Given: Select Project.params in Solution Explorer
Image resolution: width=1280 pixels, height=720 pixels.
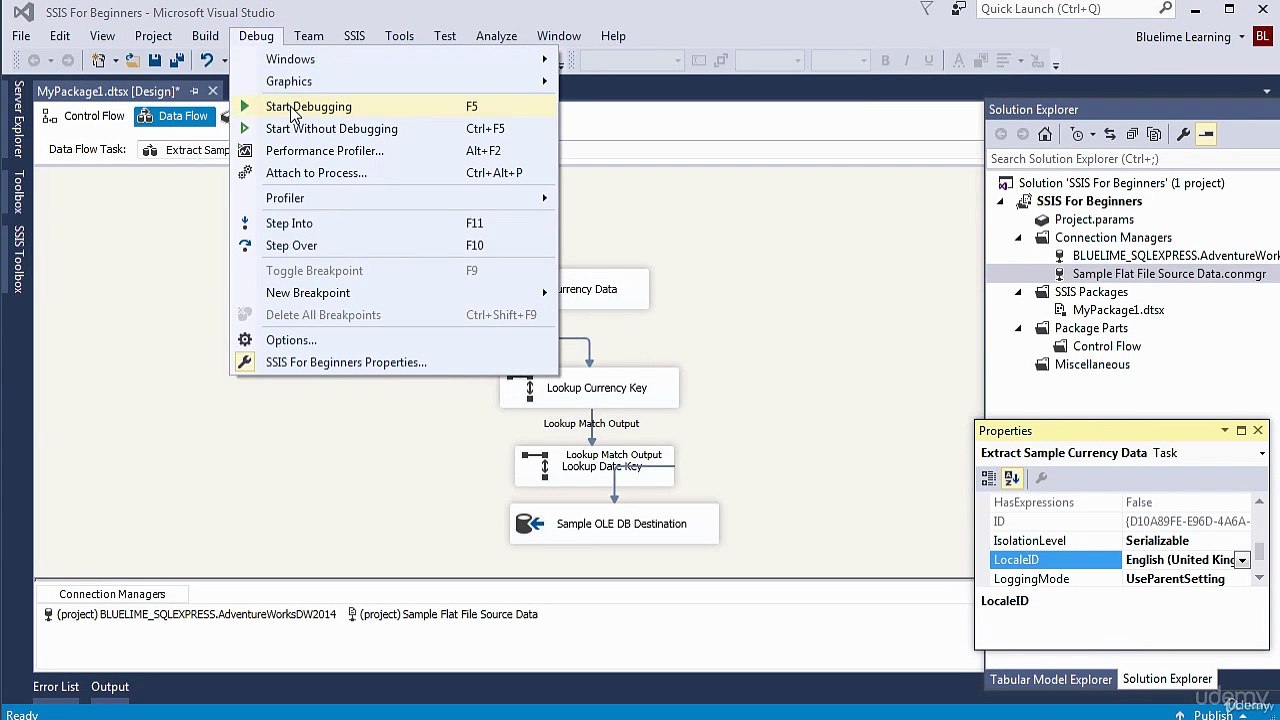Looking at the screenshot, I should [1094, 219].
